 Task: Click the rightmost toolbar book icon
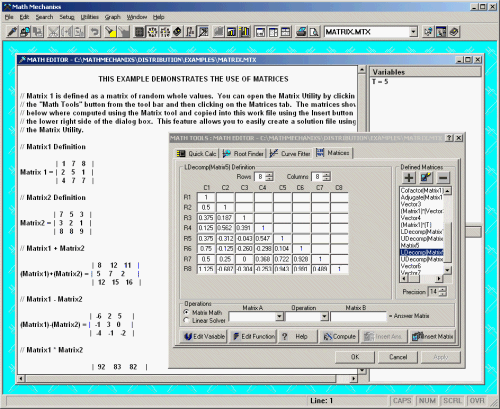click(x=454, y=32)
